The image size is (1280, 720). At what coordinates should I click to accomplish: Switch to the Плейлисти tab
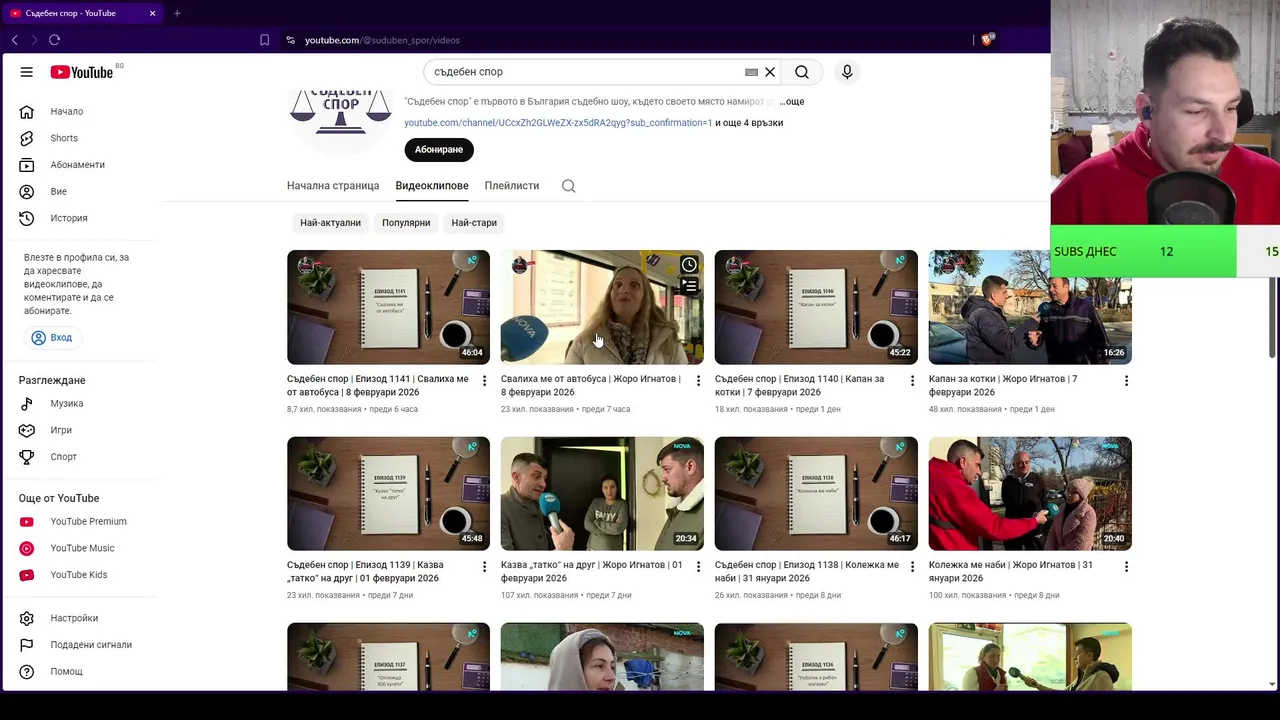coord(512,186)
